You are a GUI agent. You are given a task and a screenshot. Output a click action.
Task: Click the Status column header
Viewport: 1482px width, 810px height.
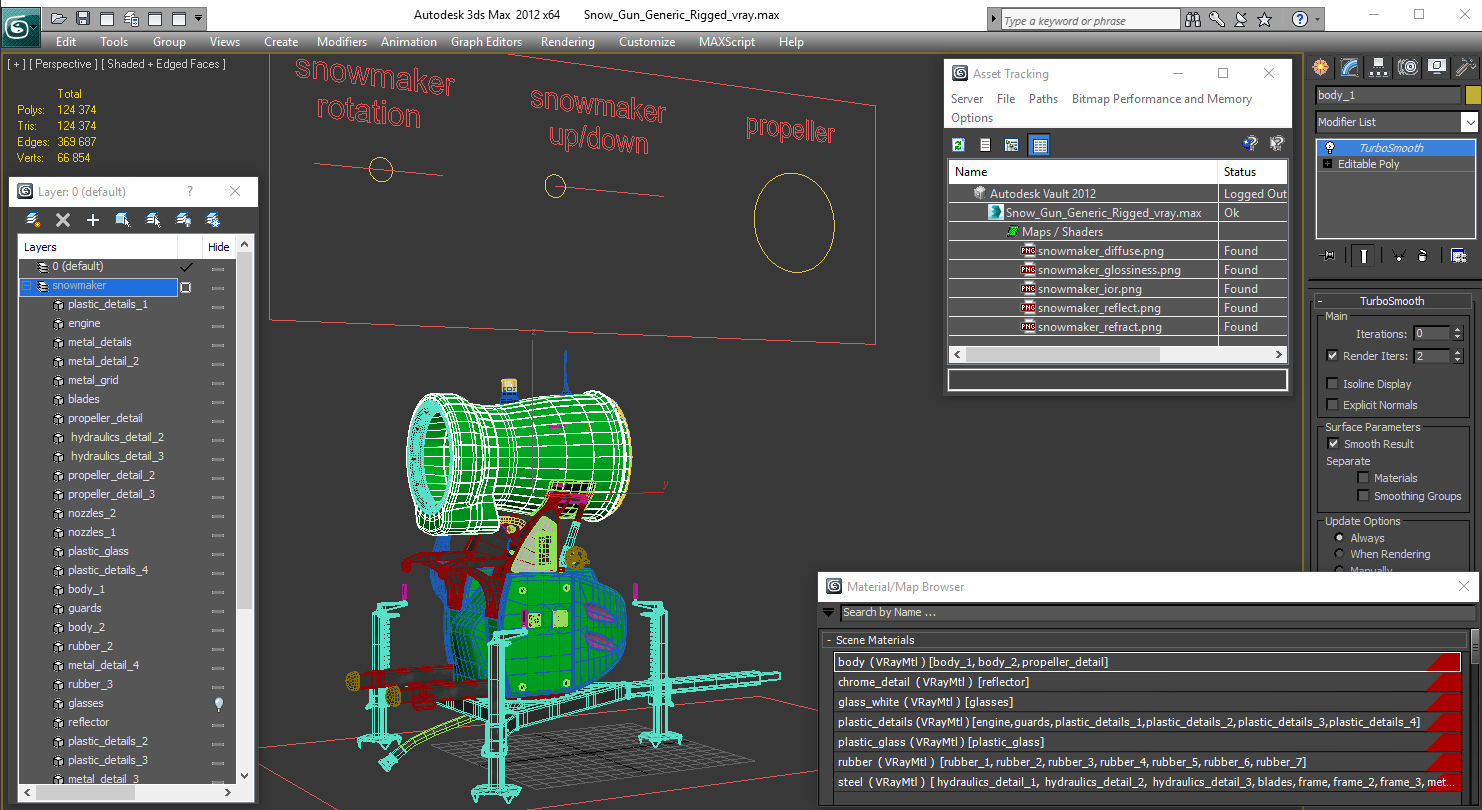pyautogui.click(x=1253, y=172)
